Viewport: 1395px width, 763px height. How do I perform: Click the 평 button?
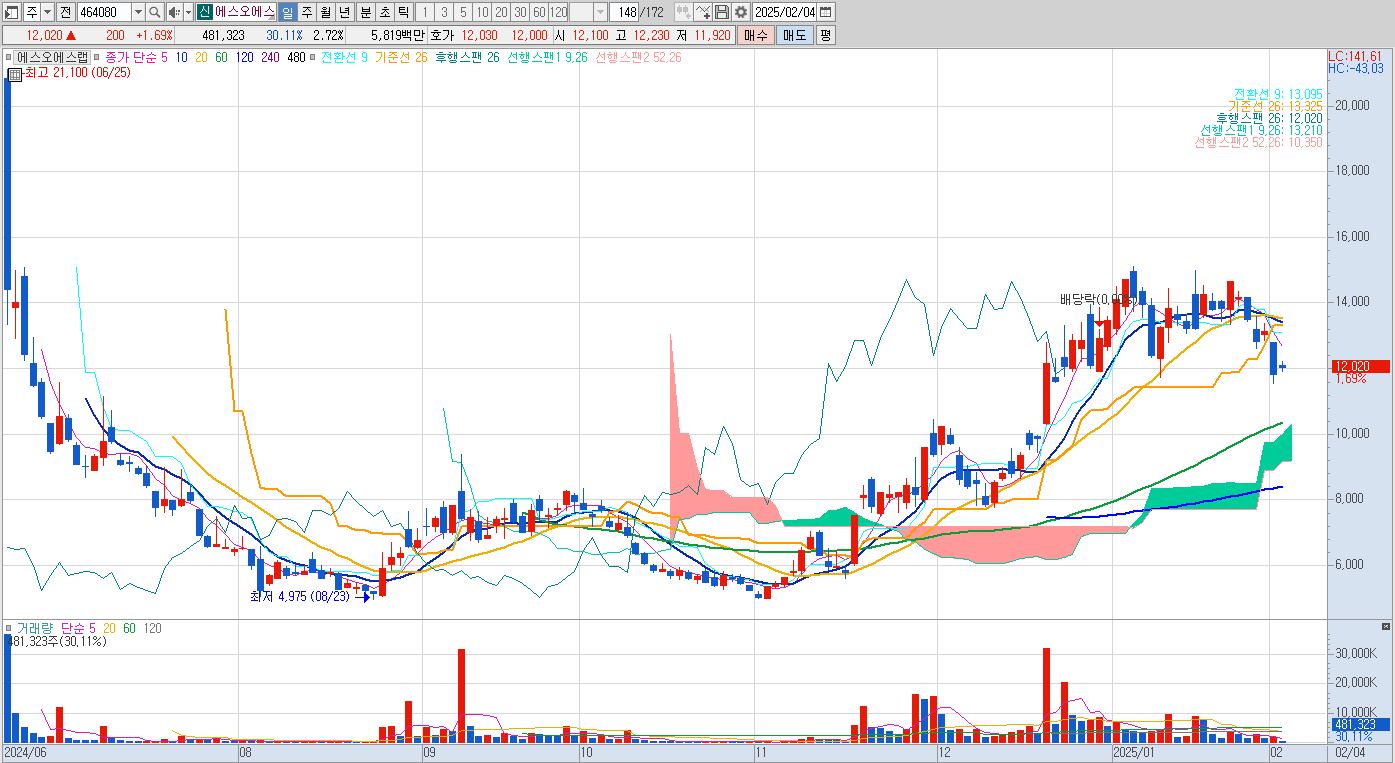click(825, 35)
